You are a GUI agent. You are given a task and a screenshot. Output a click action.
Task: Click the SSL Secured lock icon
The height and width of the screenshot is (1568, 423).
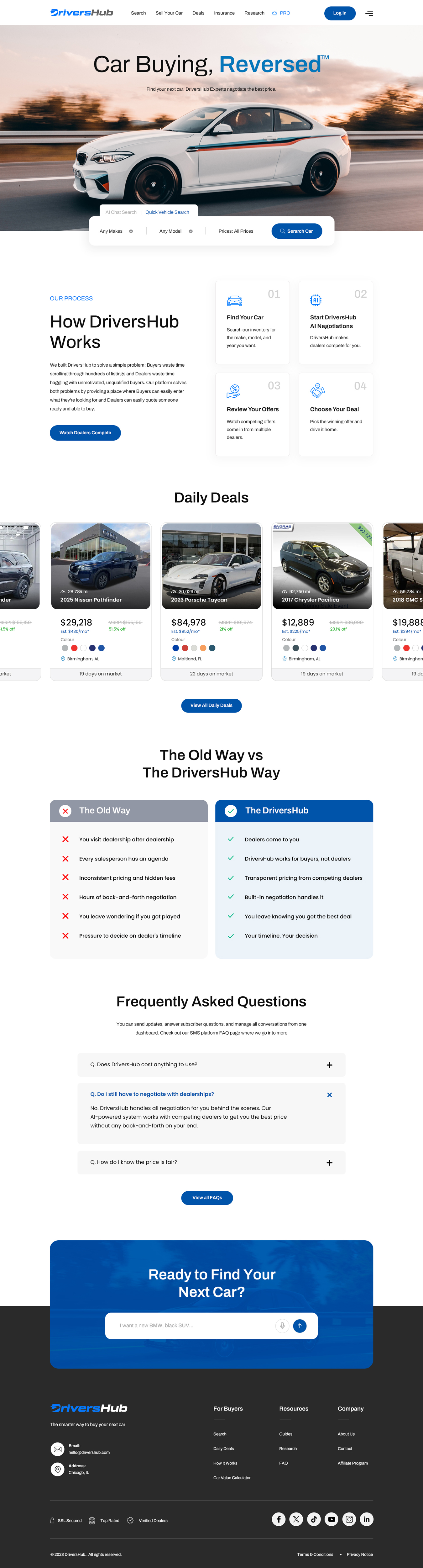click(52, 1520)
